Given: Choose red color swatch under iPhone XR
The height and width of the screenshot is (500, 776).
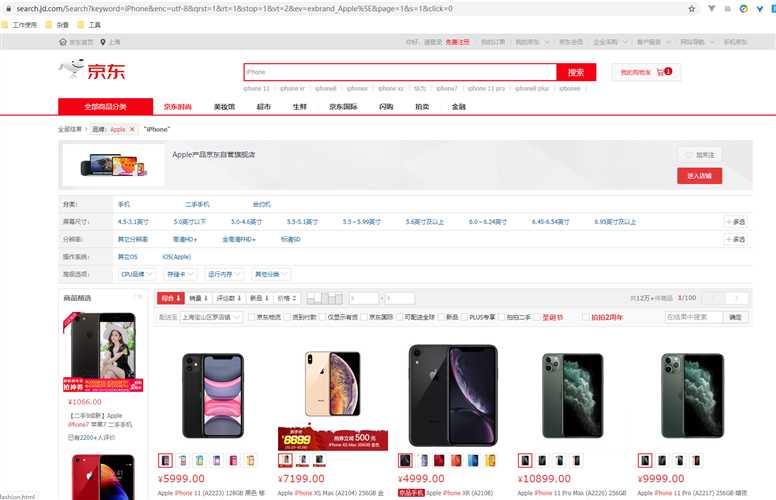Looking at the screenshot, I should click(x=439, y=460).
